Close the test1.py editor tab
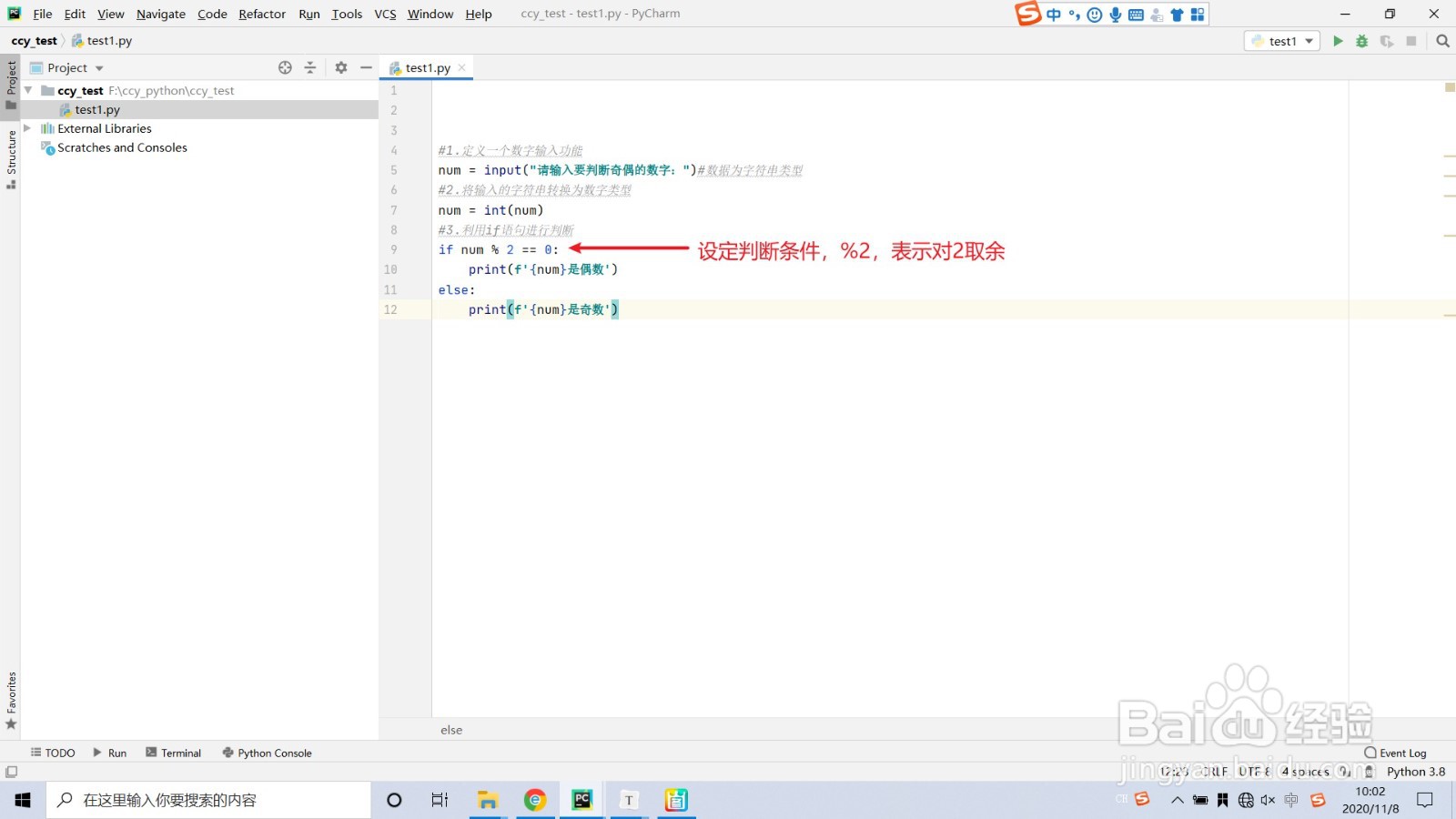1456x819 pixels. 462,67
